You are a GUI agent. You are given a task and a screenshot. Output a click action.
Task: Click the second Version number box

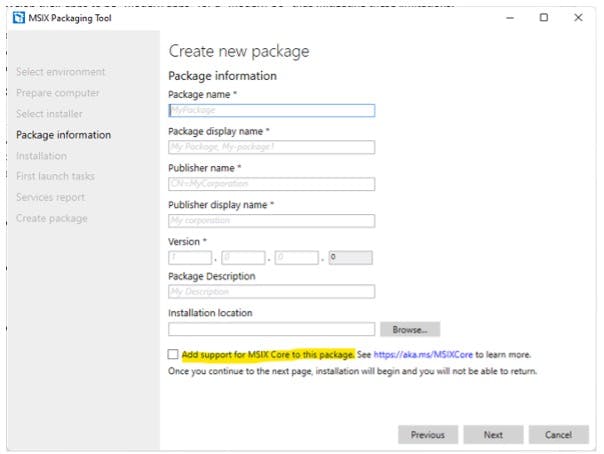[x=243, y=257]
